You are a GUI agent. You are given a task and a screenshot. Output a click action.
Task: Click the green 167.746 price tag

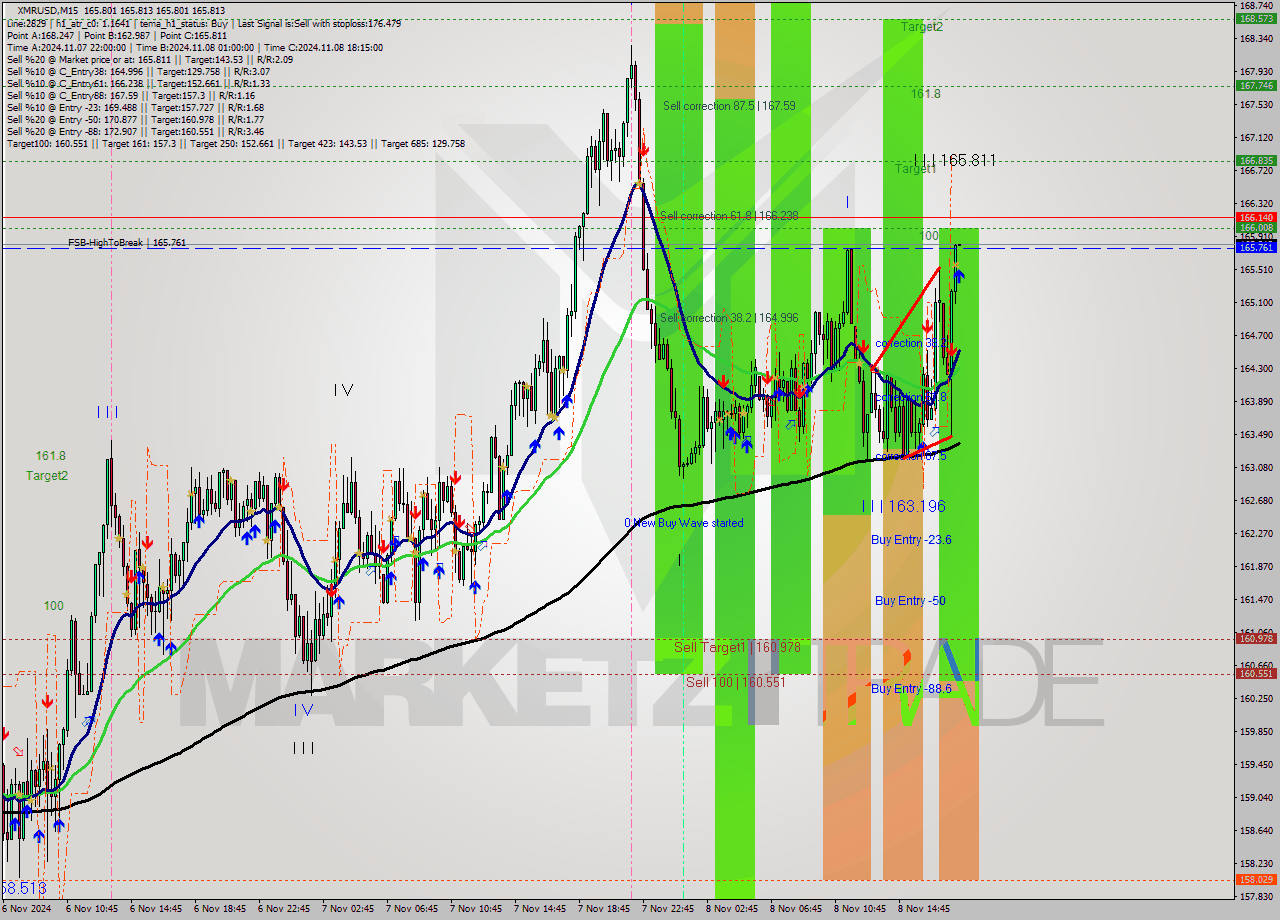[1256, 85]
